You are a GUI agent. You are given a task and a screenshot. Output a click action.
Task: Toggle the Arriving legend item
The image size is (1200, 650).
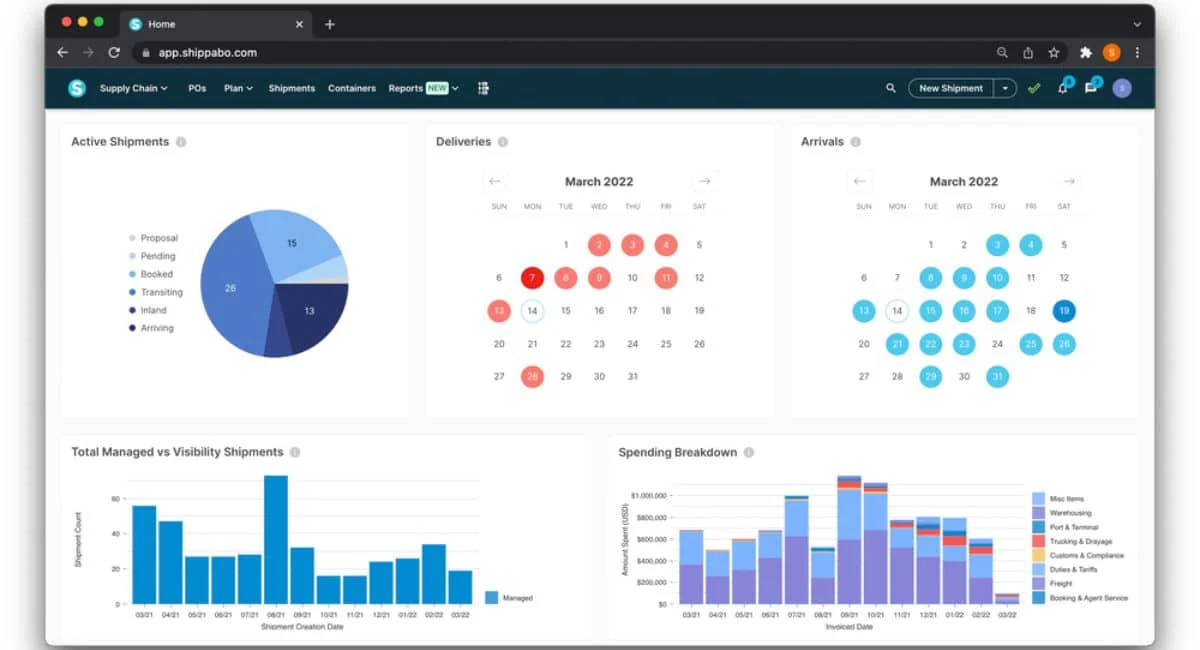(x=151, y=328)
